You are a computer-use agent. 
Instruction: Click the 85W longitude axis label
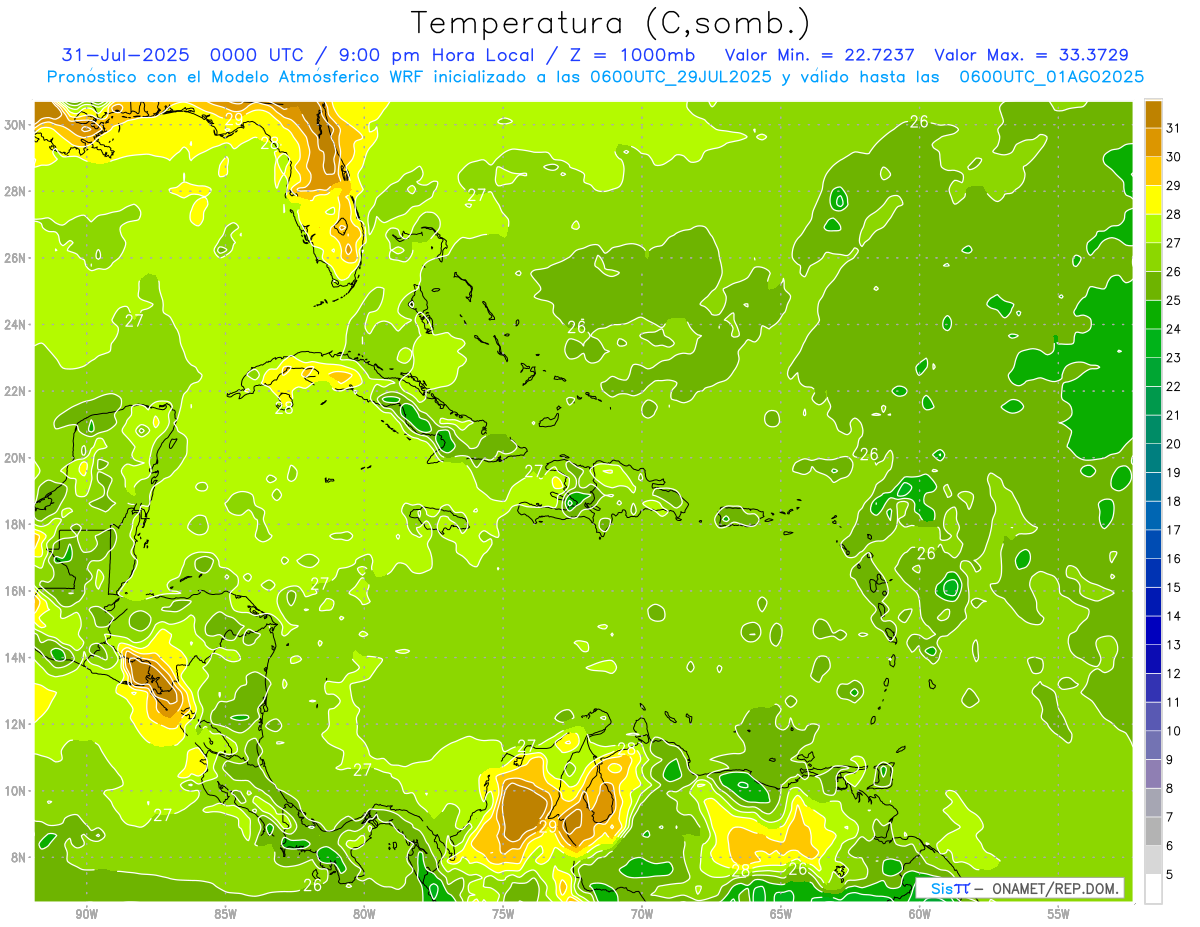point(225,914)
